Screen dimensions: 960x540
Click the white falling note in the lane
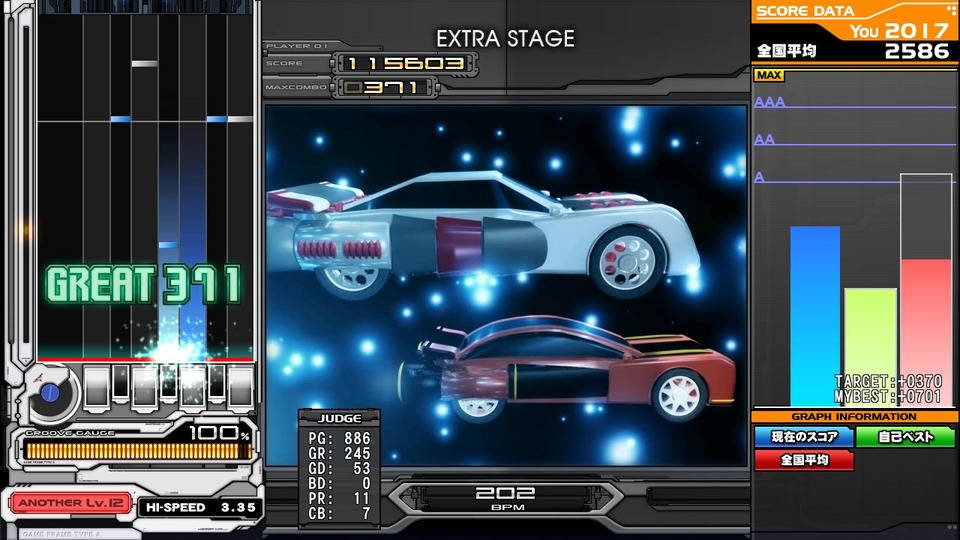point(144,64)
